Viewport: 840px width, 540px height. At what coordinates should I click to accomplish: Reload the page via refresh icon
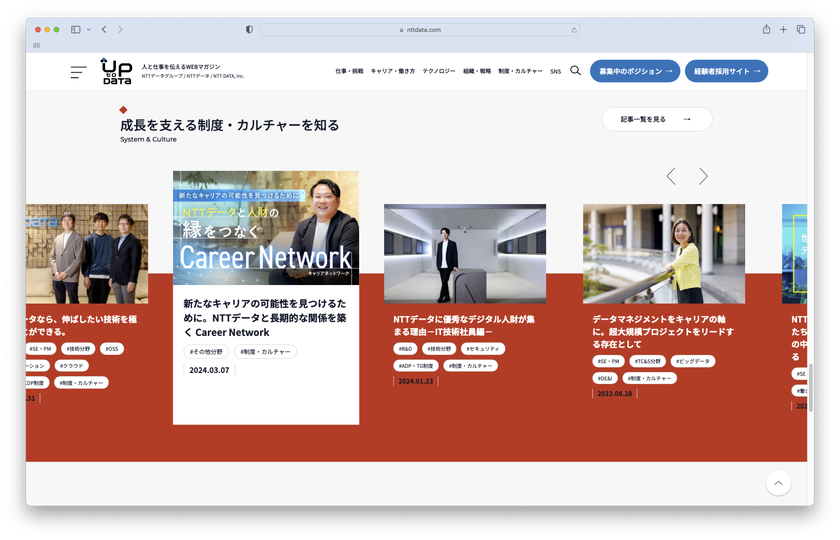574,30
